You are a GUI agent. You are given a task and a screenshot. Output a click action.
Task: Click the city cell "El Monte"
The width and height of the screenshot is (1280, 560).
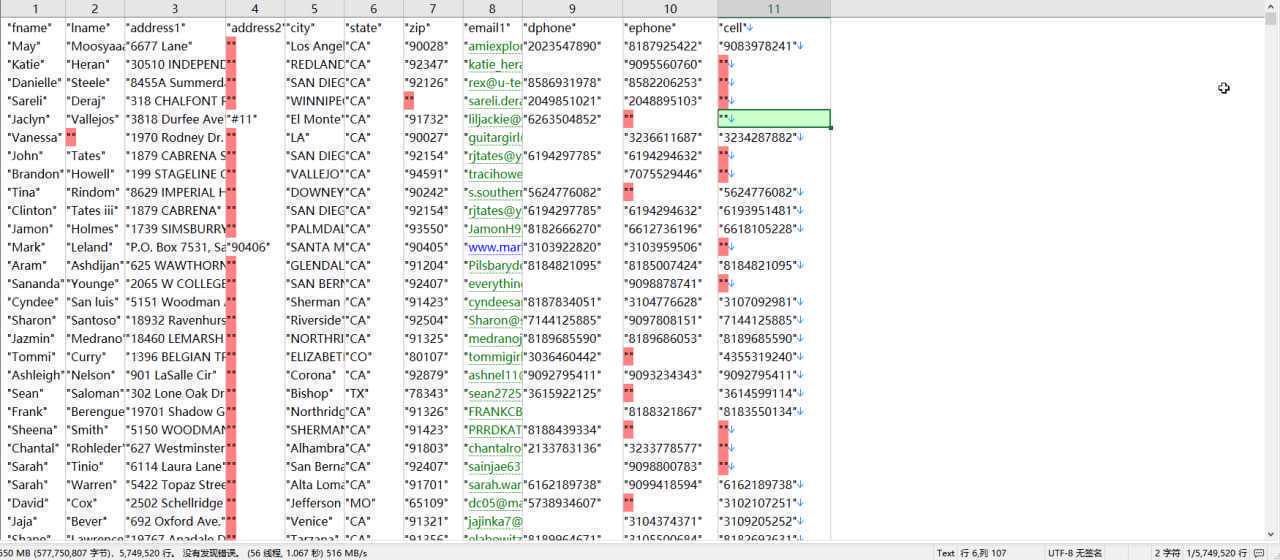[315, 119]
